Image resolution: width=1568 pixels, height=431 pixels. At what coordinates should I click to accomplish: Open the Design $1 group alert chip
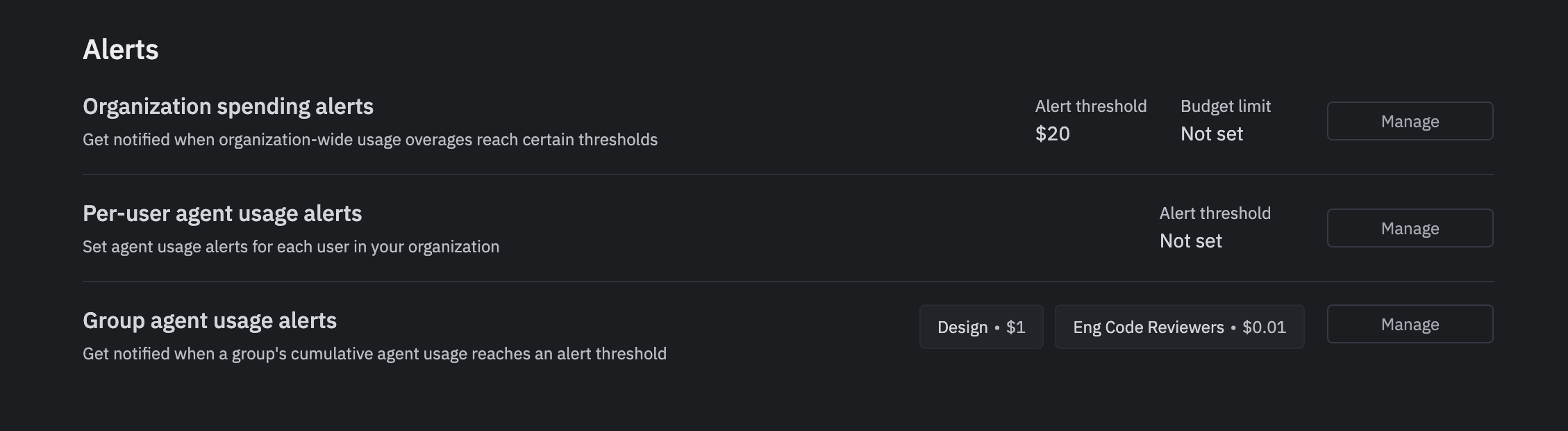[981, 327]
